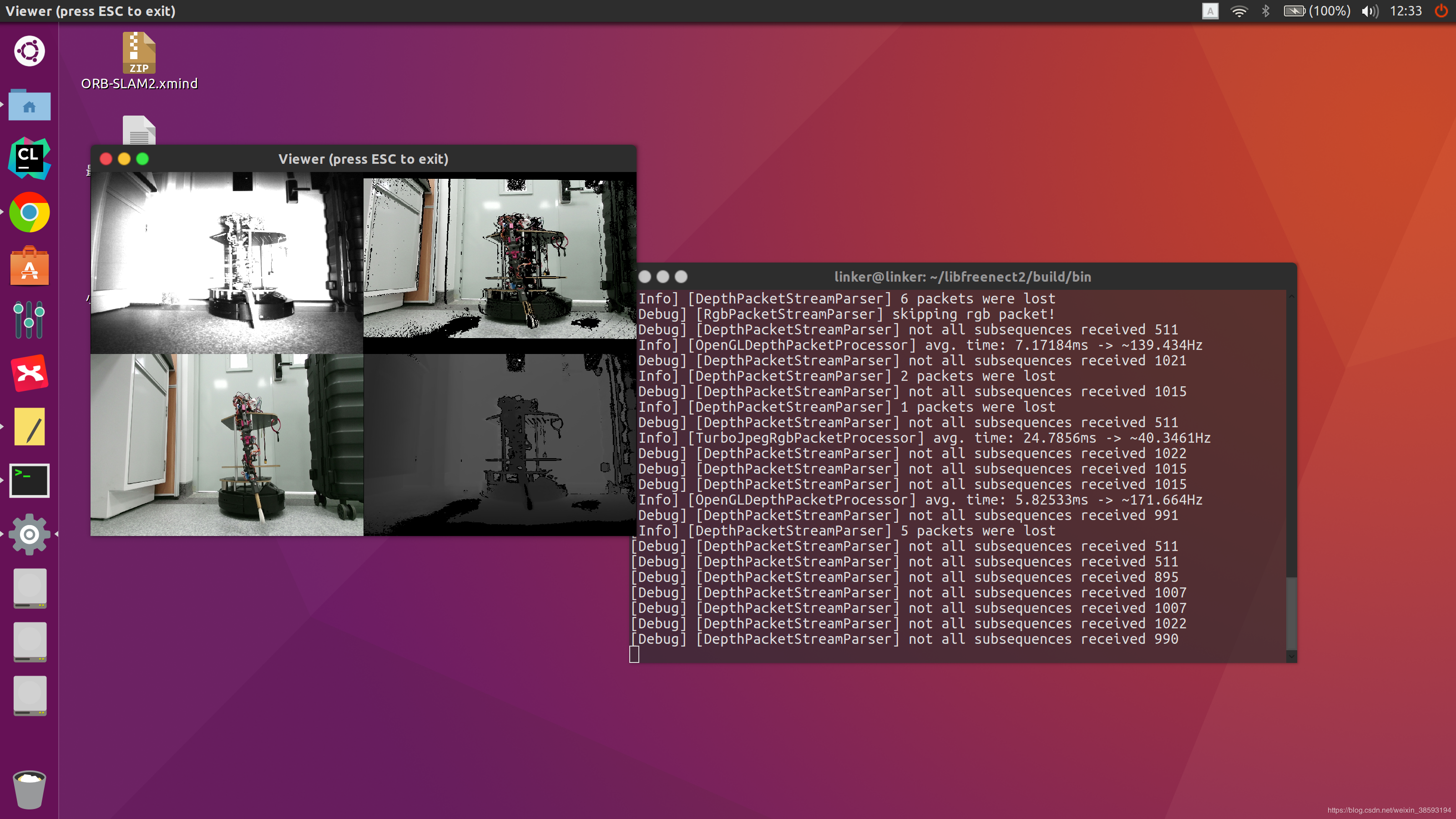The width and height of the screenshot is (1456, 819).
Task: Click OpenGLDepthPacketProcessor 5.82533ms line
Action: coord(920,500)
